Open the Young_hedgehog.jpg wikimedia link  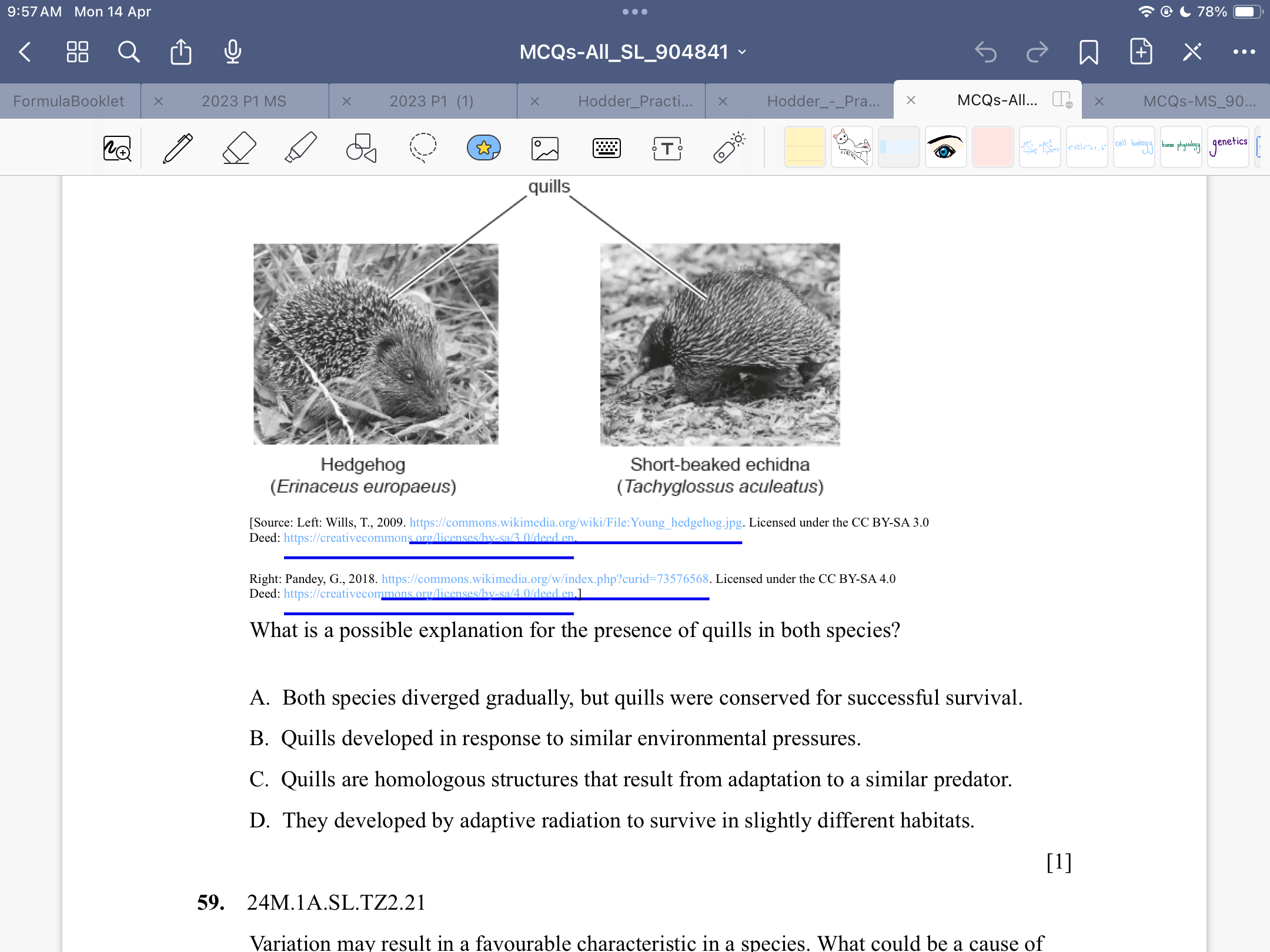tap(576, 522)
